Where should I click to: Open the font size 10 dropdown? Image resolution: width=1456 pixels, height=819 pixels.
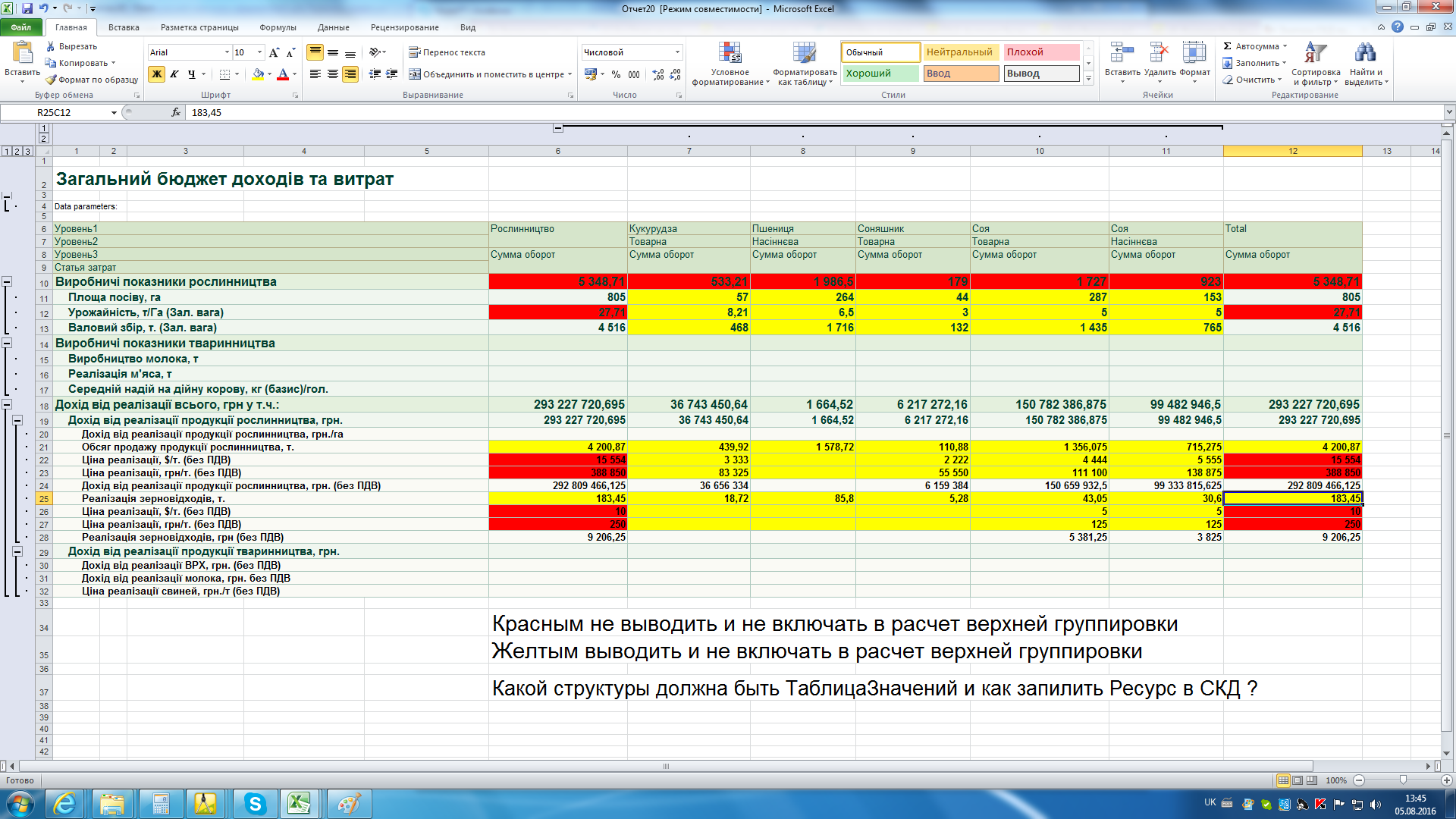point(259,52)
